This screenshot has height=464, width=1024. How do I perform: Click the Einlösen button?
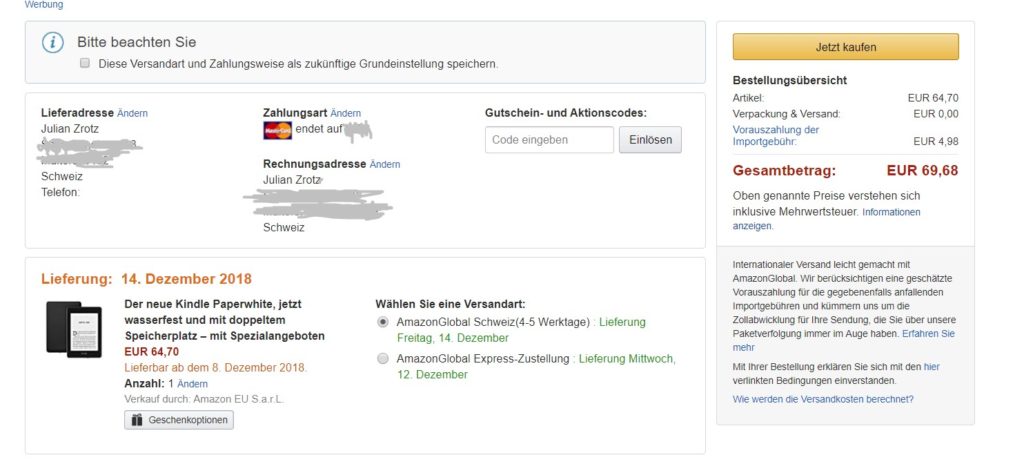point(650,140)
